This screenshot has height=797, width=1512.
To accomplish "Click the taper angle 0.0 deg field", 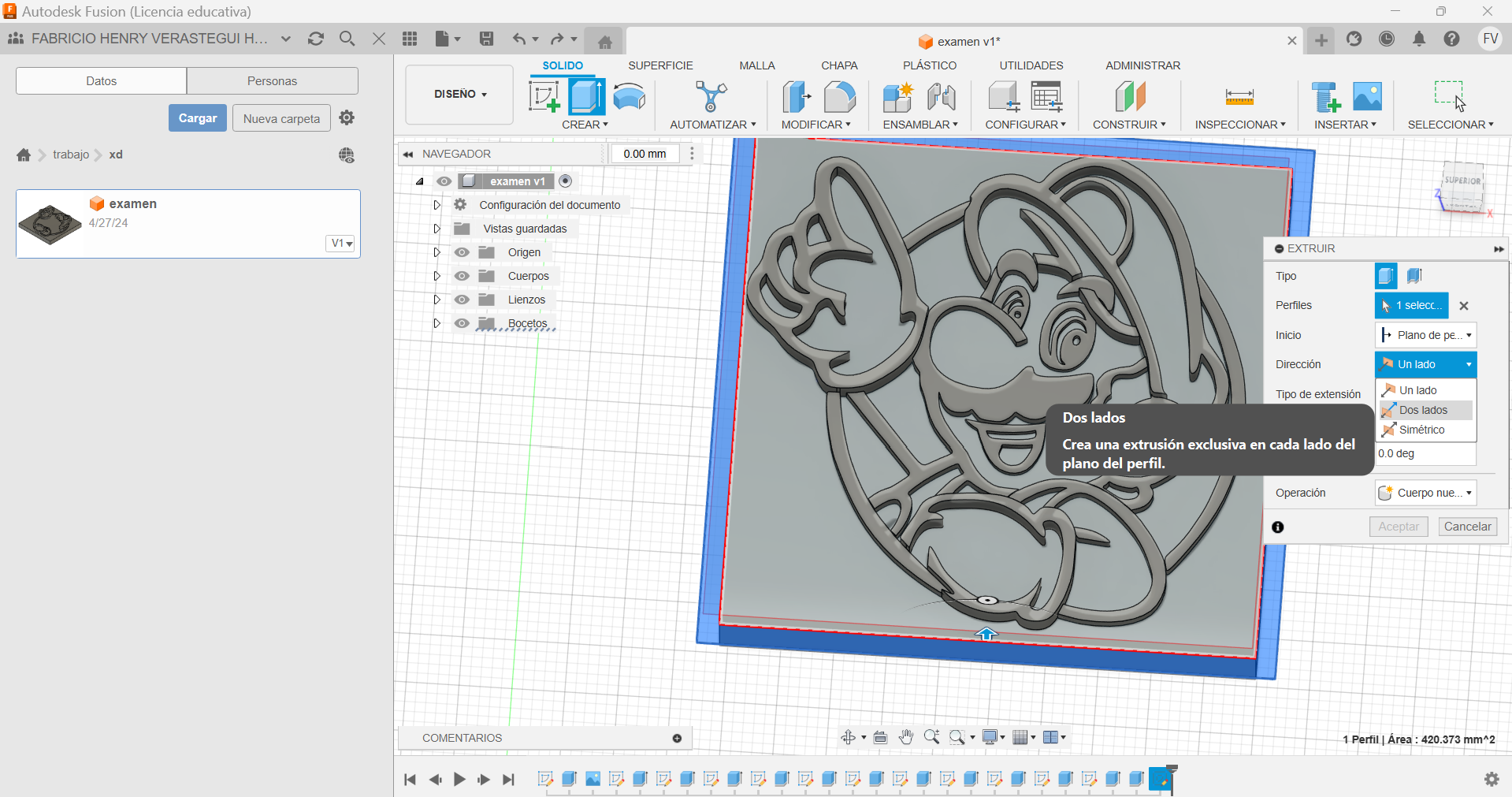I will click(1425, 453).
